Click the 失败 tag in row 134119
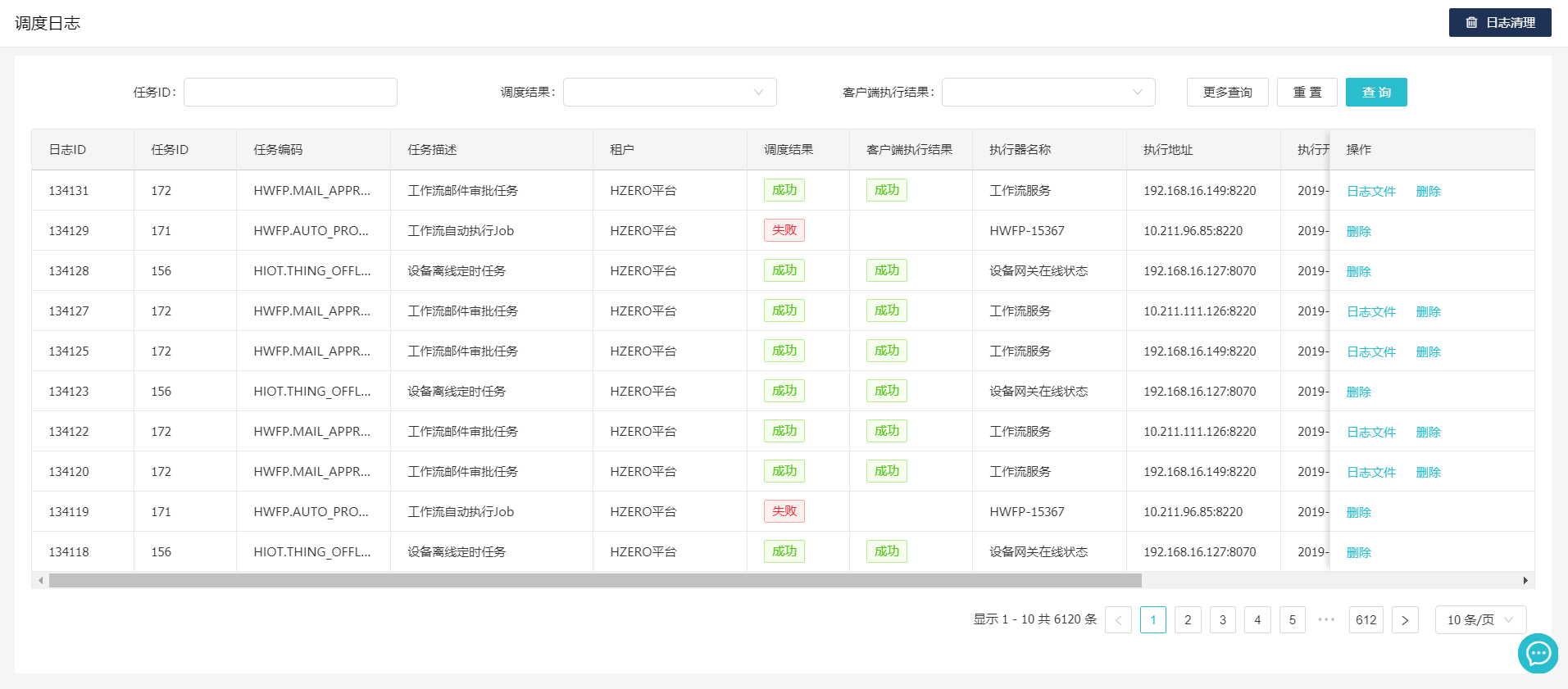The image size is (1568, 689). (784, 511)
